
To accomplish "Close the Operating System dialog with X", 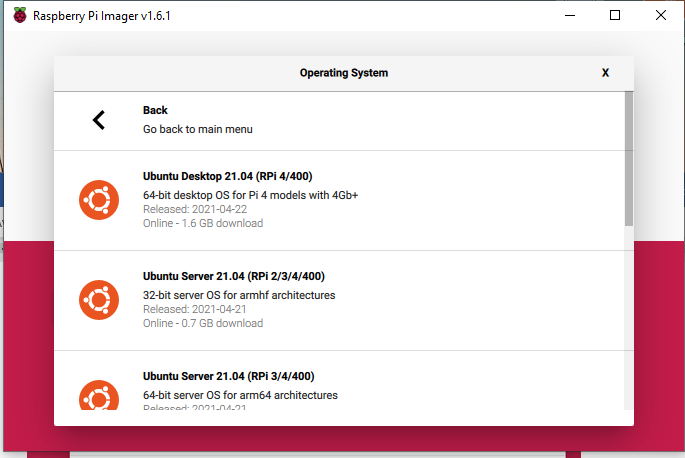I will [x=605, y=73].
